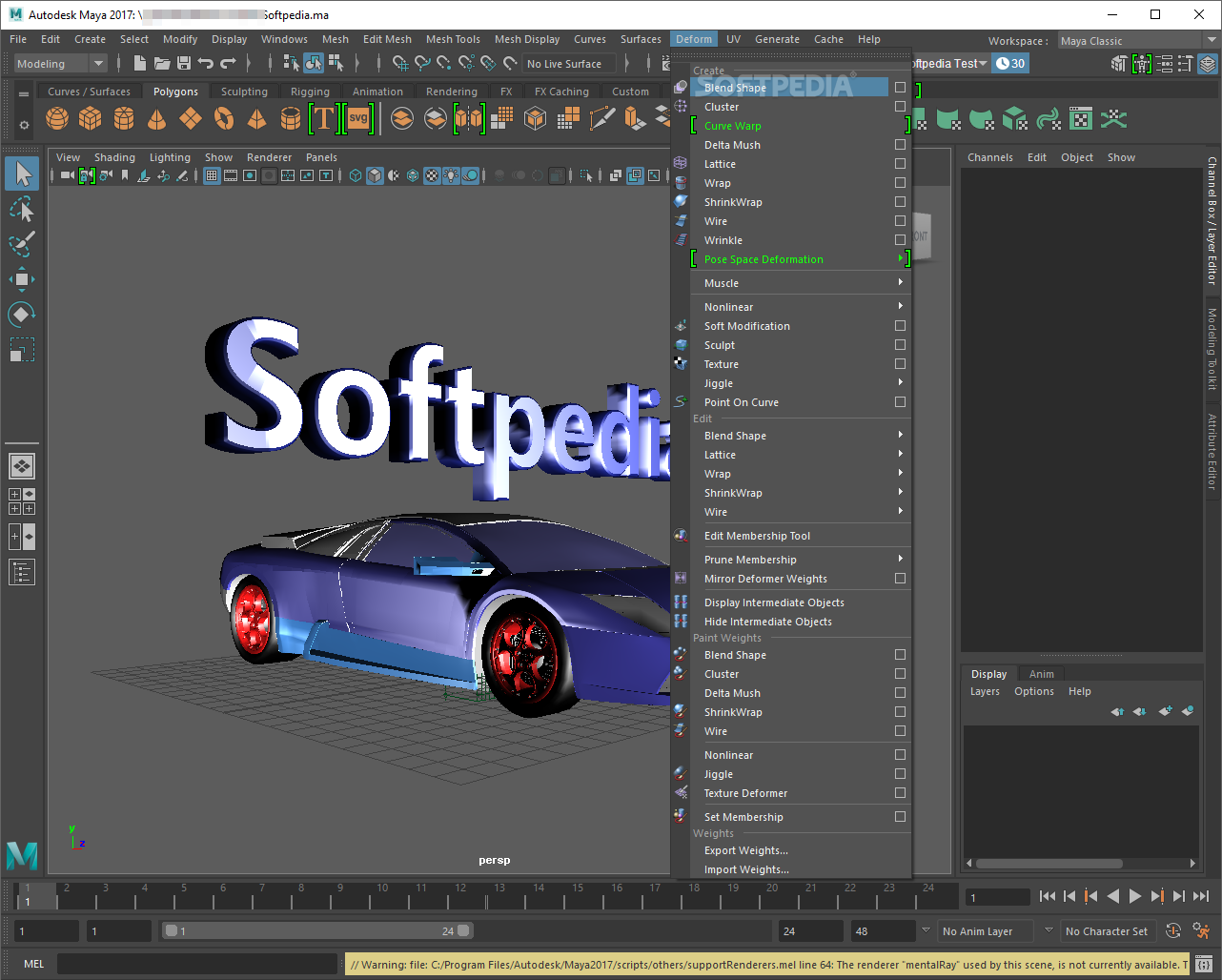Viewport: 1222px width, 980px height.
Task: Open Blend Shape options box under Create
Action: click(900, 88)
